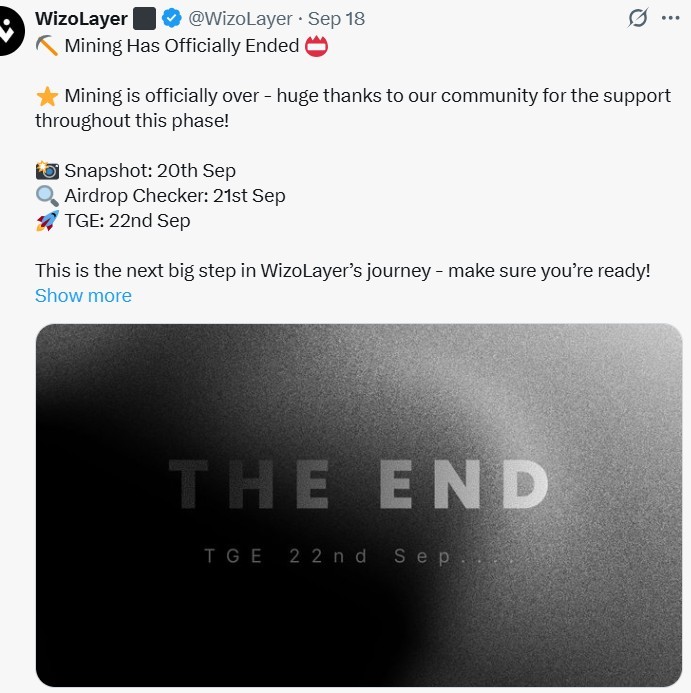Click the camera emoji beside Snapshot
This screenshot has height=693, width=691.
click(47, 171)
